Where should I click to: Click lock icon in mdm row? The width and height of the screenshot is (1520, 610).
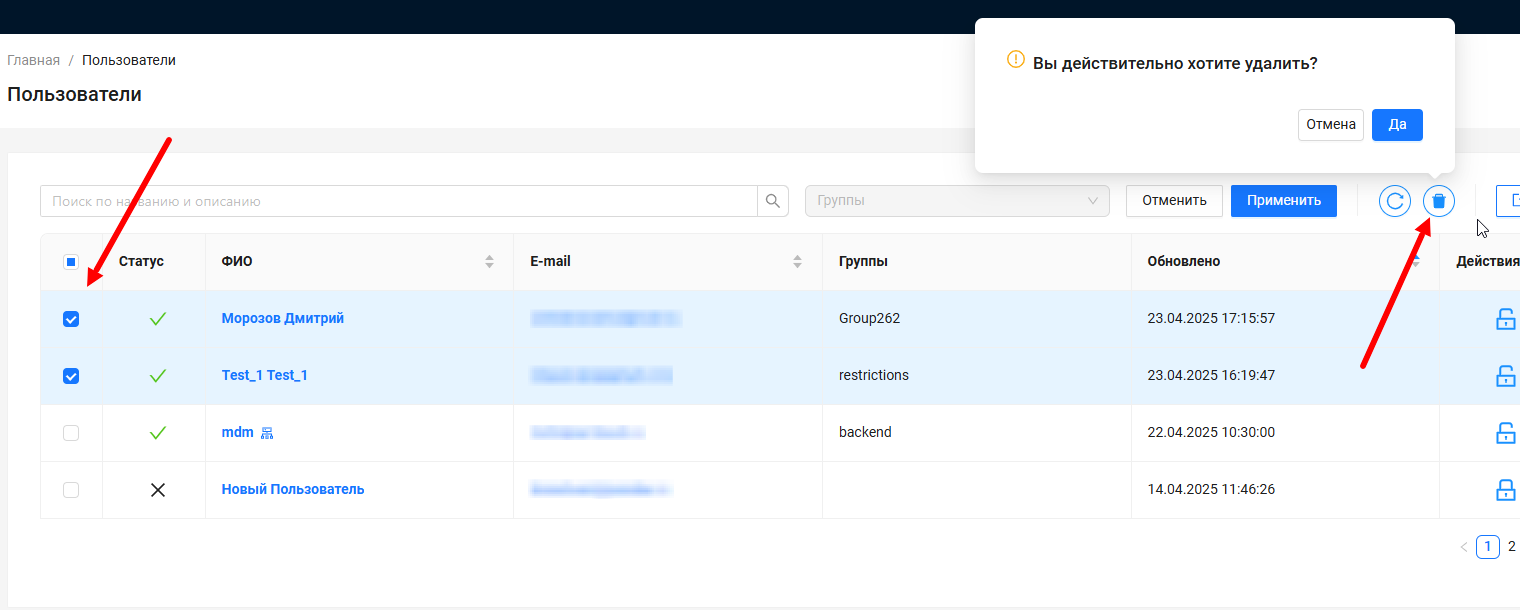[1504, 433]
